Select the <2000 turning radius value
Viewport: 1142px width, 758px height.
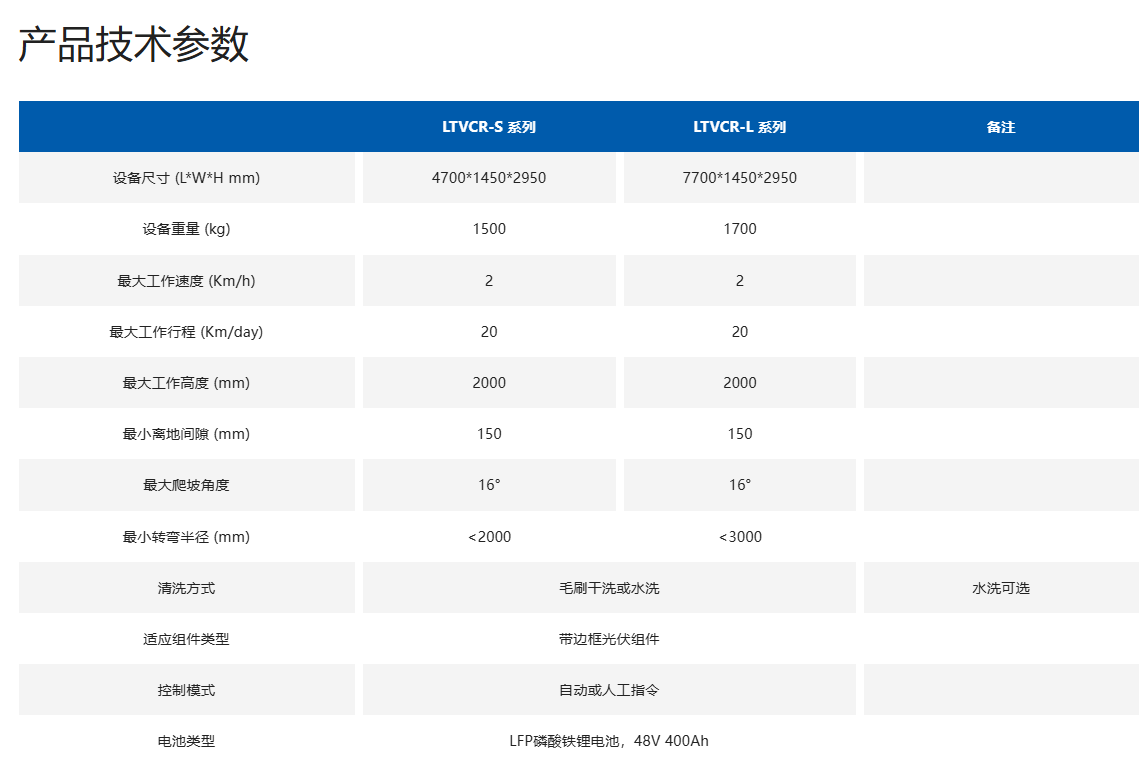click(x=489, y=537)
